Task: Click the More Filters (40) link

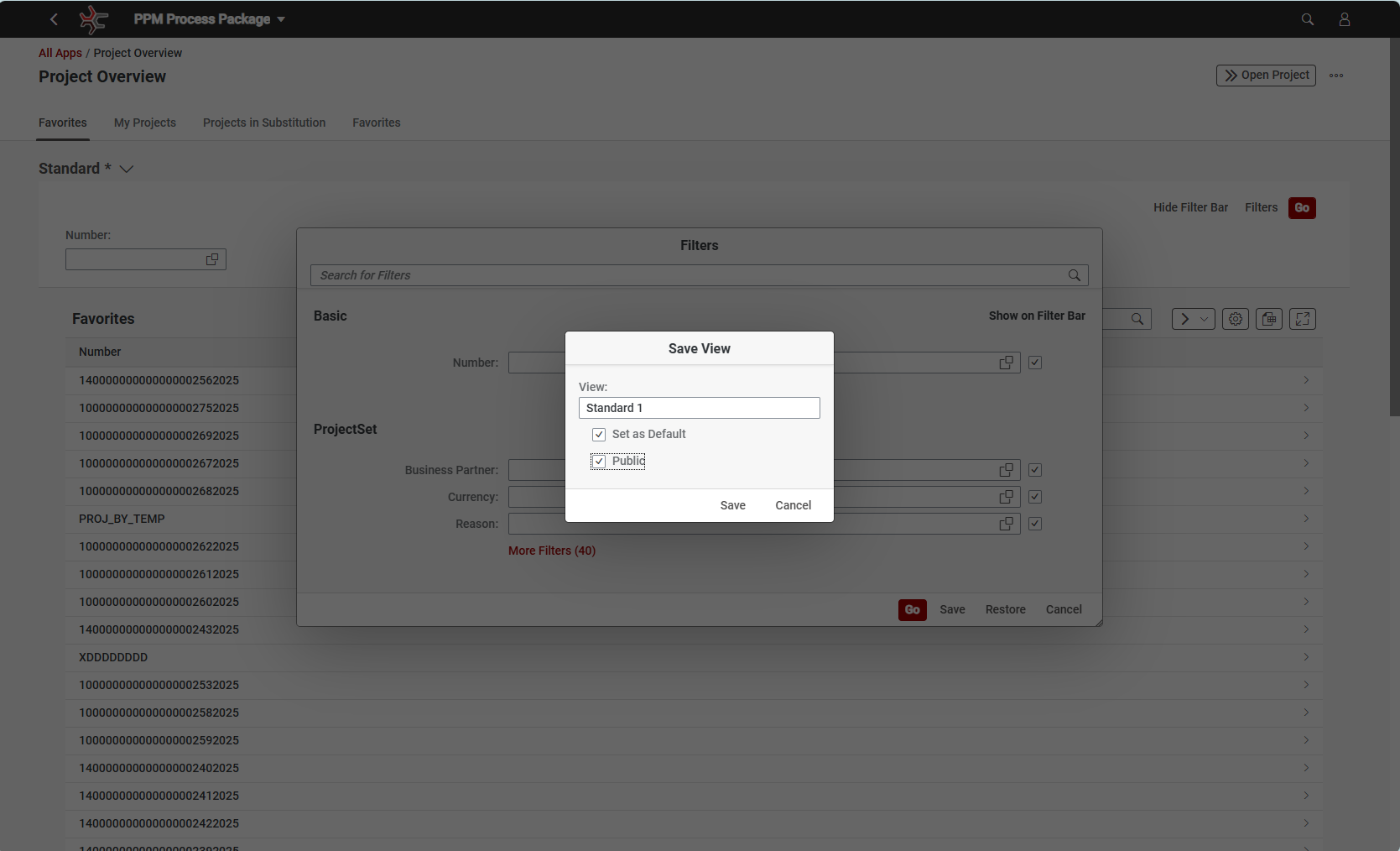Action: pyautogui.click(x=552, y=551)
